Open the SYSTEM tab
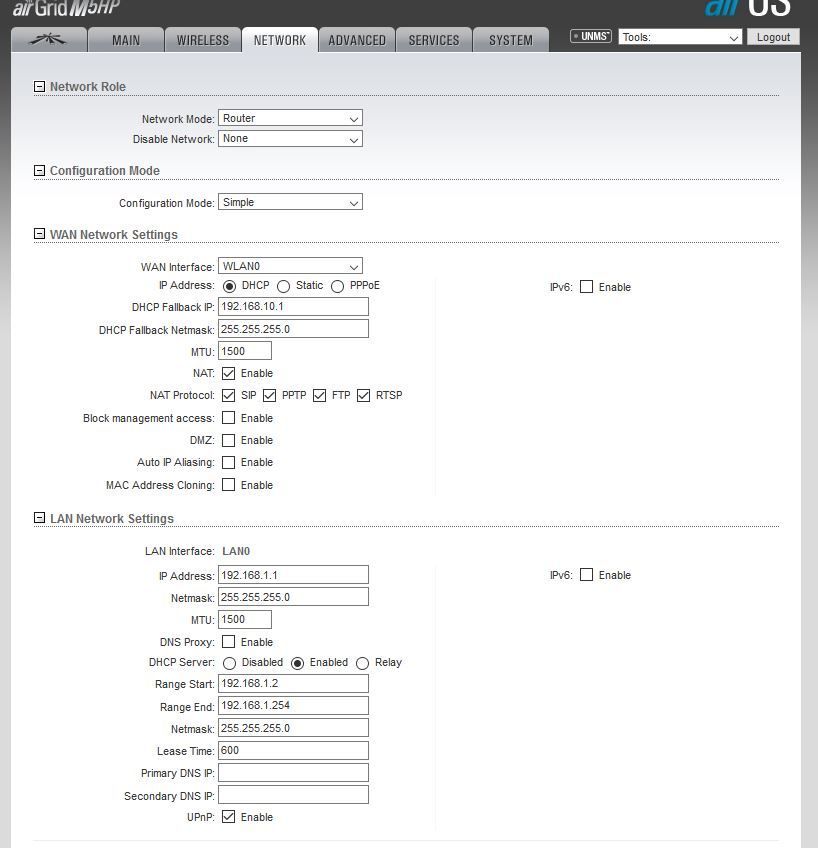The height and width of the screenshot is (848, 818). point(511,40)
